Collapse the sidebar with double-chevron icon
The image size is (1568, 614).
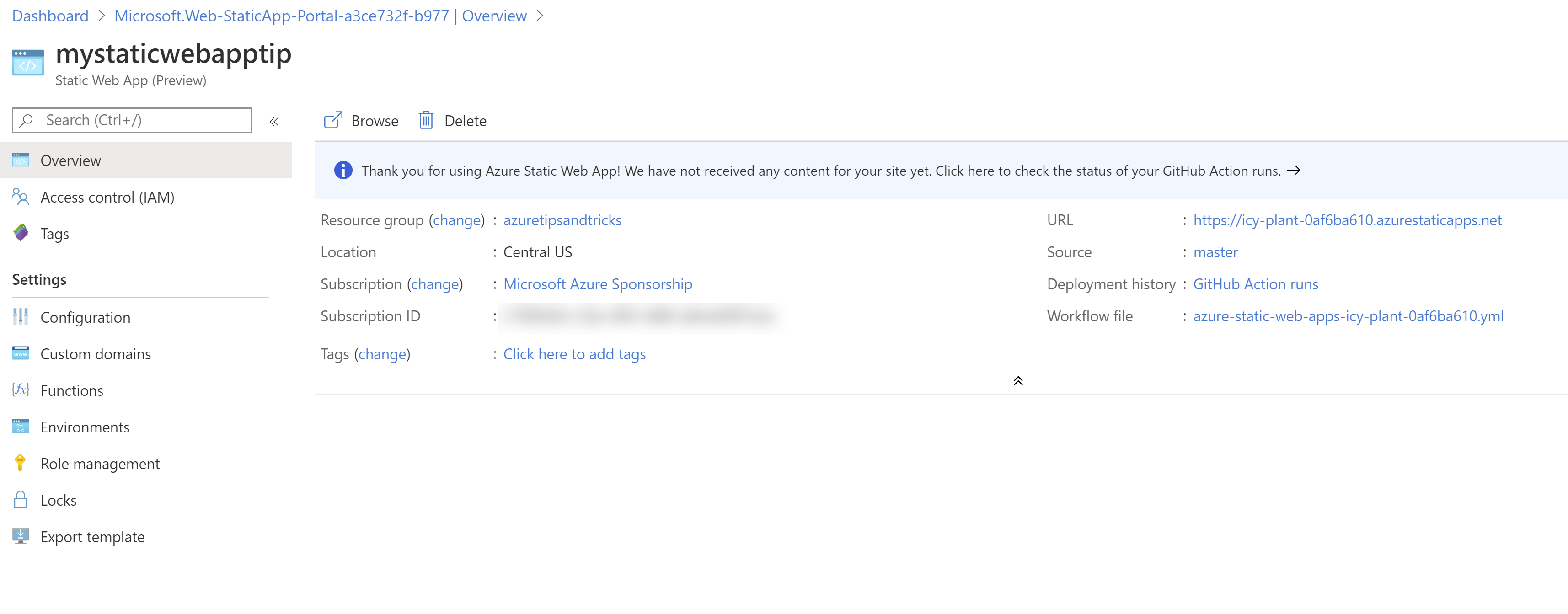[274, 122]
